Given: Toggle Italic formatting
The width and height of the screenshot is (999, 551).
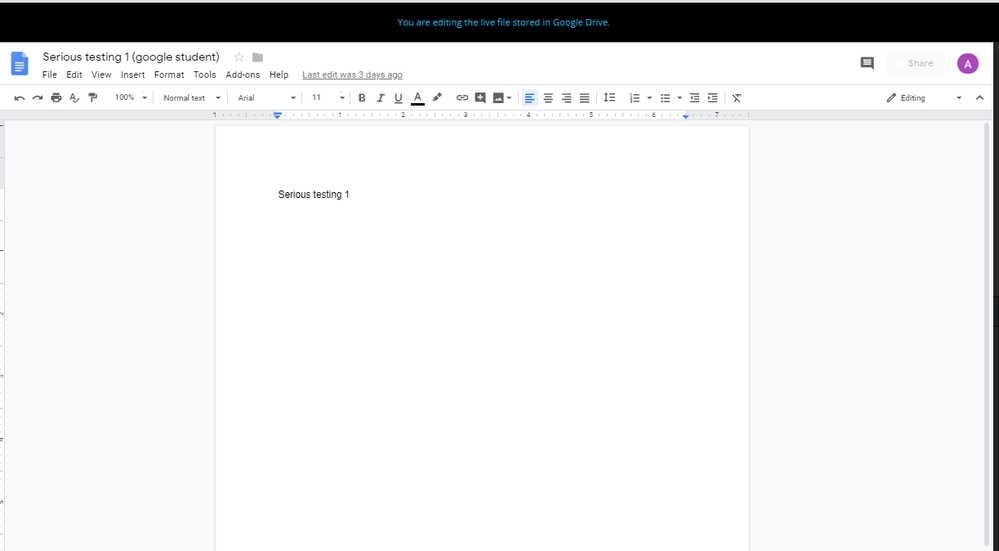Looking at the screenshot, I should click(x=380, y=98).
